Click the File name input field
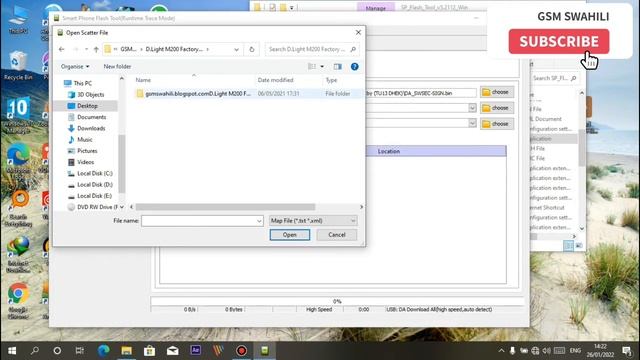The width and height of the screenshot is (640, 360). tap(199, 221)
